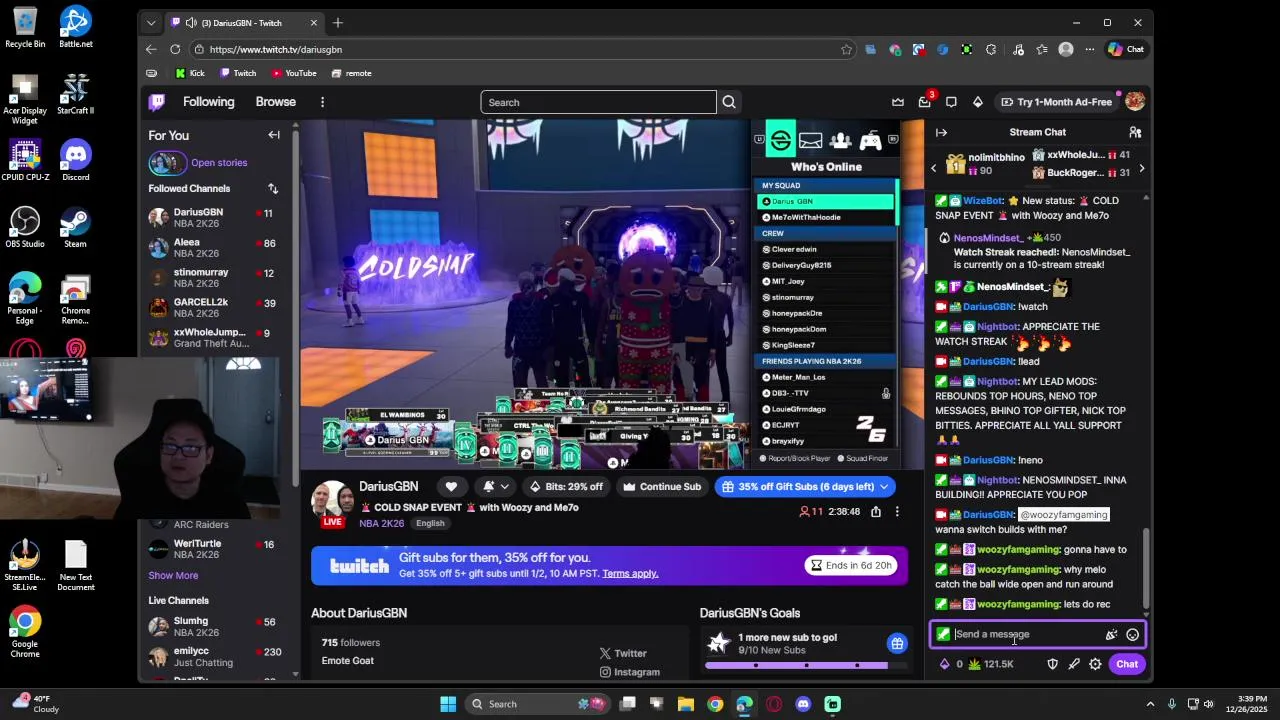Open Aleea channel in followed list
The width and height of the screenshot is (1280, 720).
point(213,248)
